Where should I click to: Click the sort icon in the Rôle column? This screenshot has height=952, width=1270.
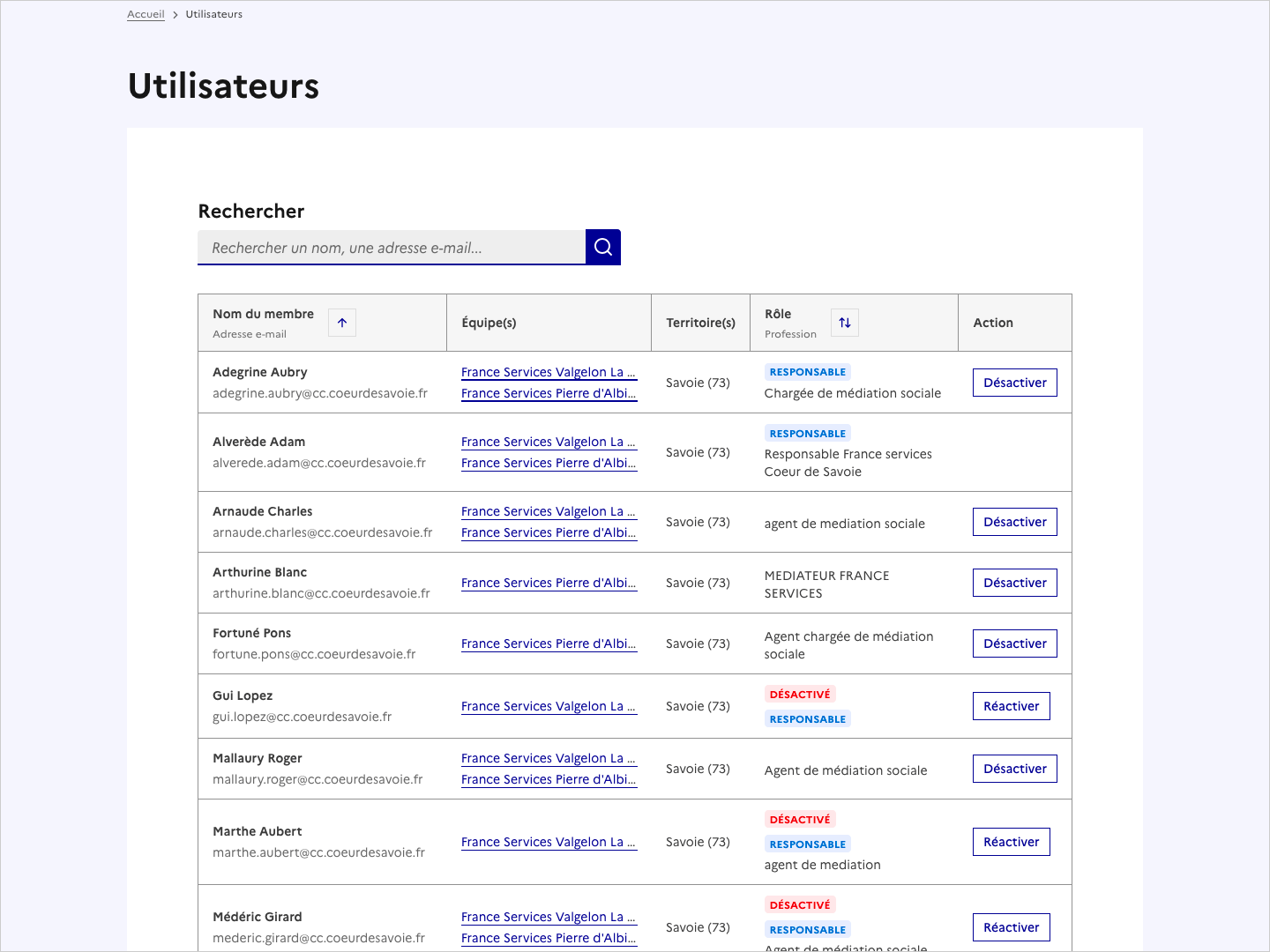click(x=844, y=323)
